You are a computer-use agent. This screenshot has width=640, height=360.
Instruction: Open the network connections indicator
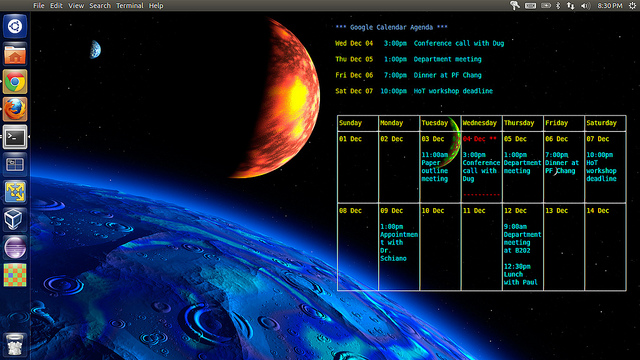tap(571, 6)
